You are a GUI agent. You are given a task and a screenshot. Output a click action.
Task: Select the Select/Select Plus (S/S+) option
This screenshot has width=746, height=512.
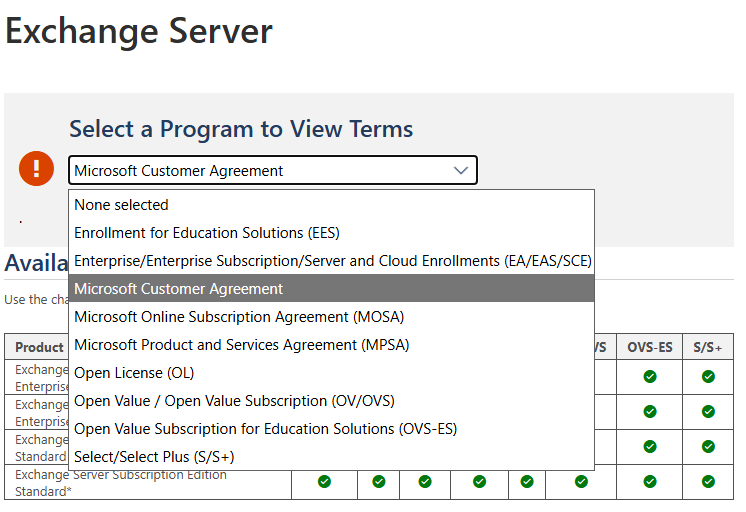coord(331,457)
